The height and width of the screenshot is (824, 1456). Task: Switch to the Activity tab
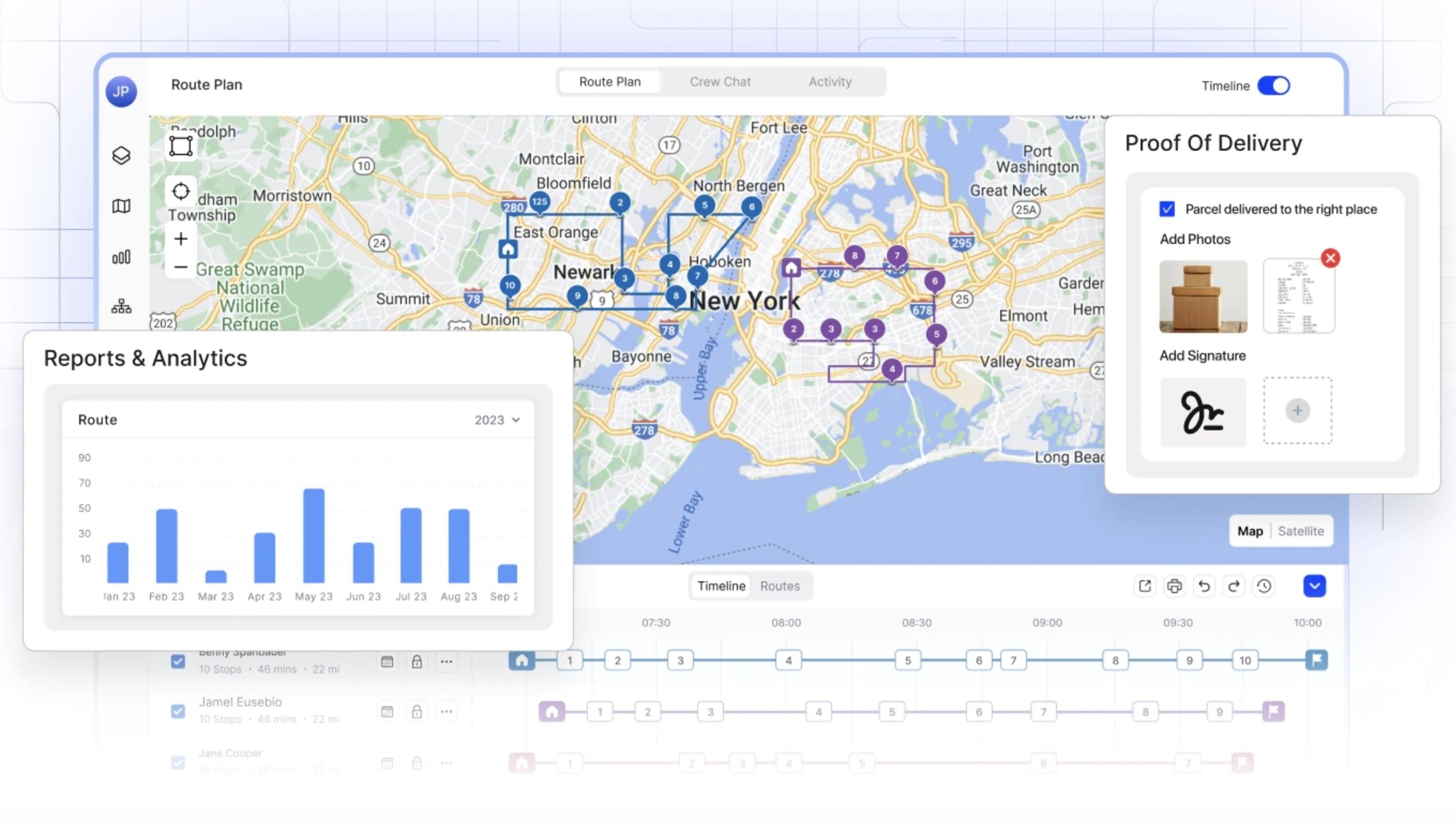[x=830, y=81]
